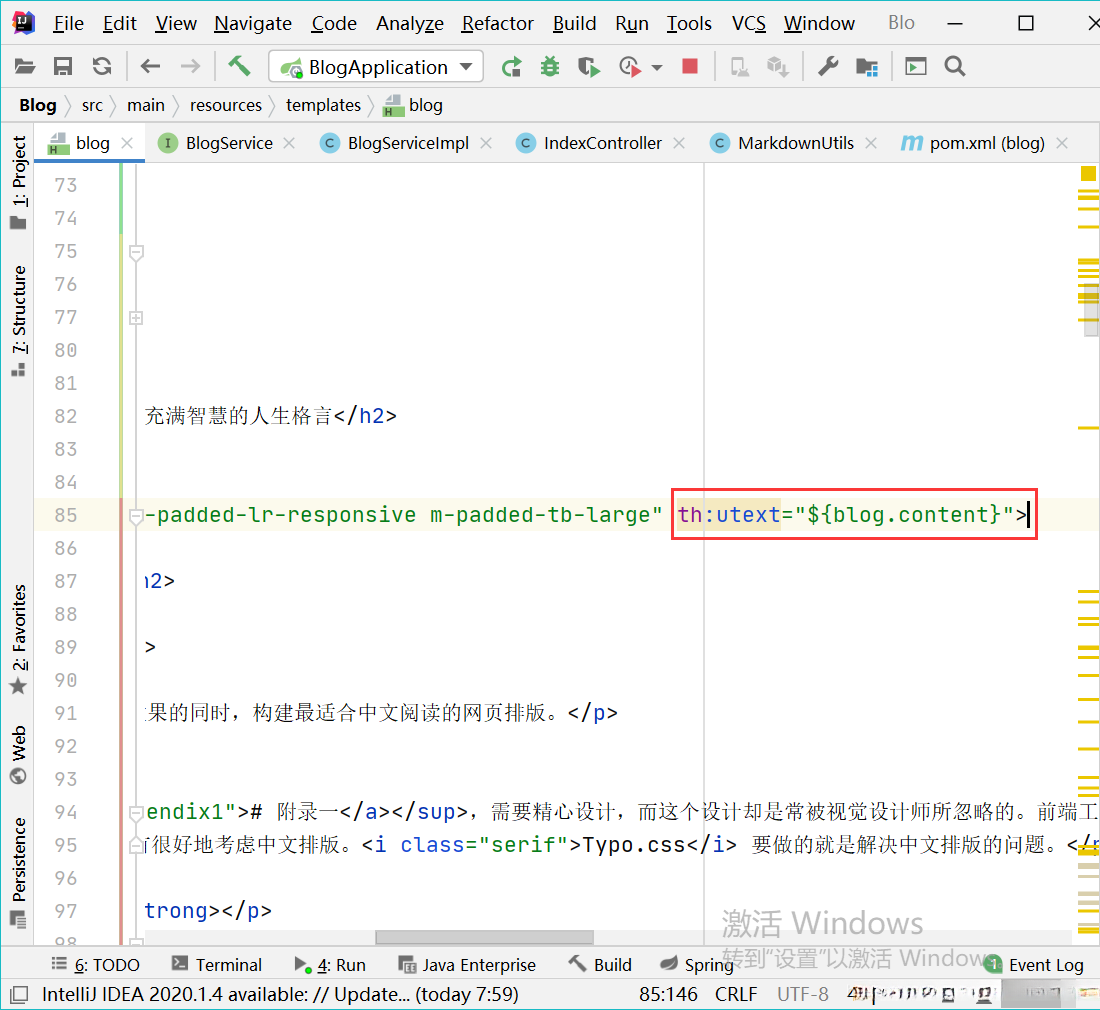Open Settings with the wrench icon

pyautogui.click(x=829, y=67)
